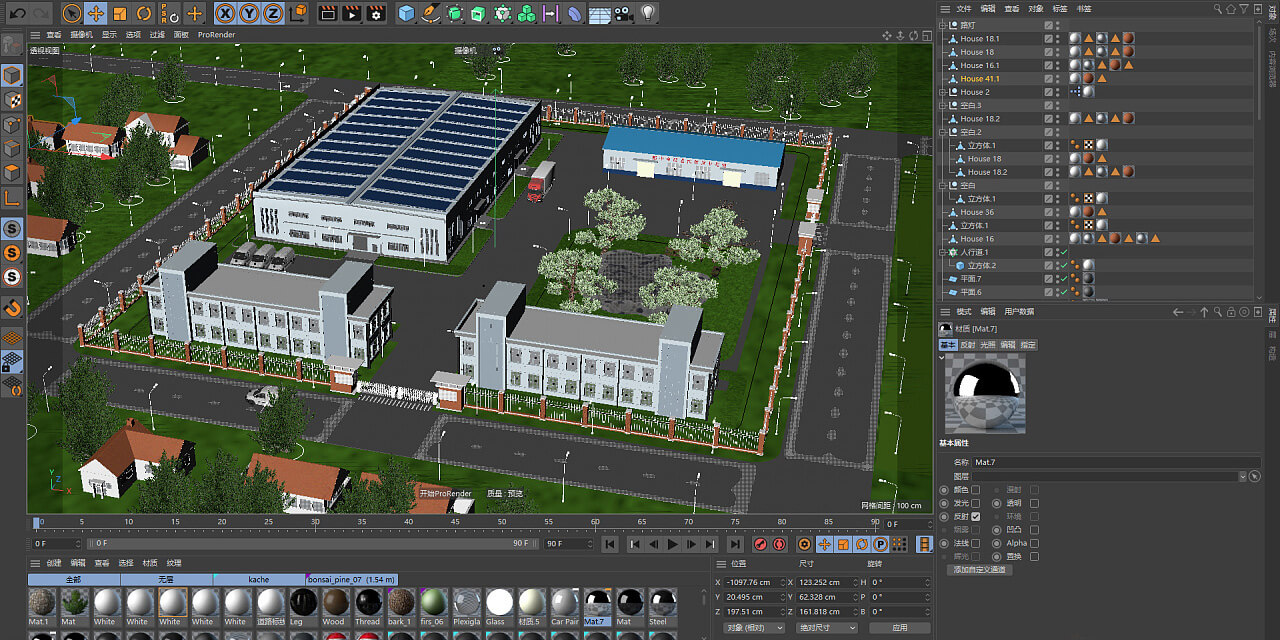Click the 添加自定义通道 button
Screen dimensions: 1280x640
[980, 570]
